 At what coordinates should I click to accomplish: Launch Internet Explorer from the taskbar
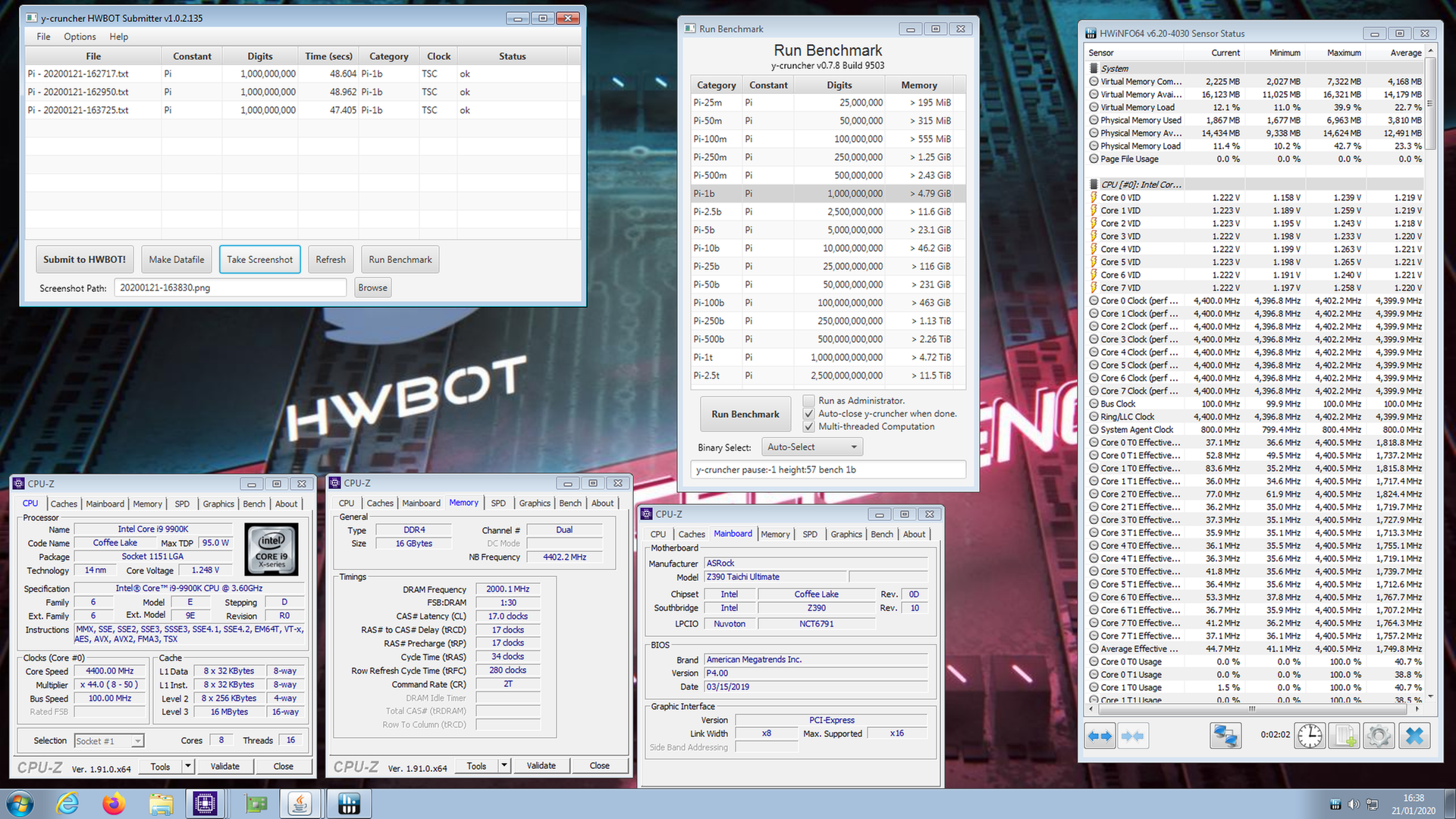(x=68, y=804)
